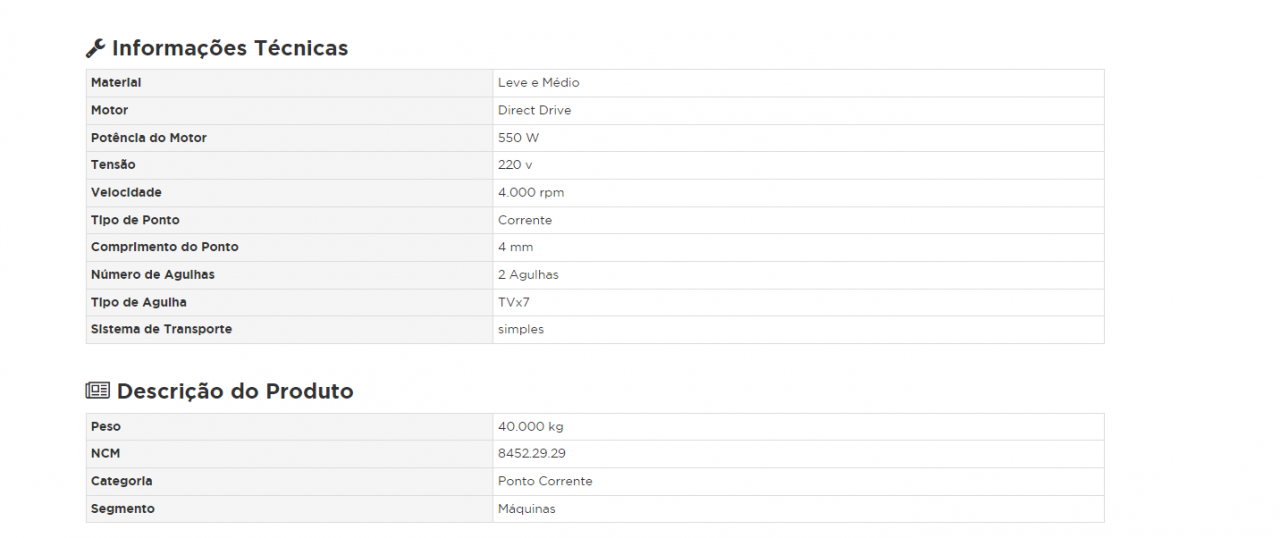Screen dimensions: 1280x538
Task: Click the TVx7 needle type value
Action: click(514, 302)
